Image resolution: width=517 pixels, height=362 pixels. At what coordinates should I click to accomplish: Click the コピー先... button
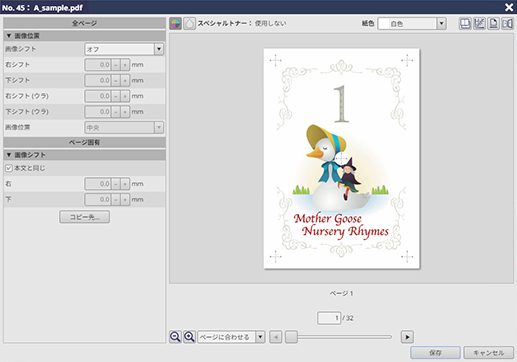84,217
